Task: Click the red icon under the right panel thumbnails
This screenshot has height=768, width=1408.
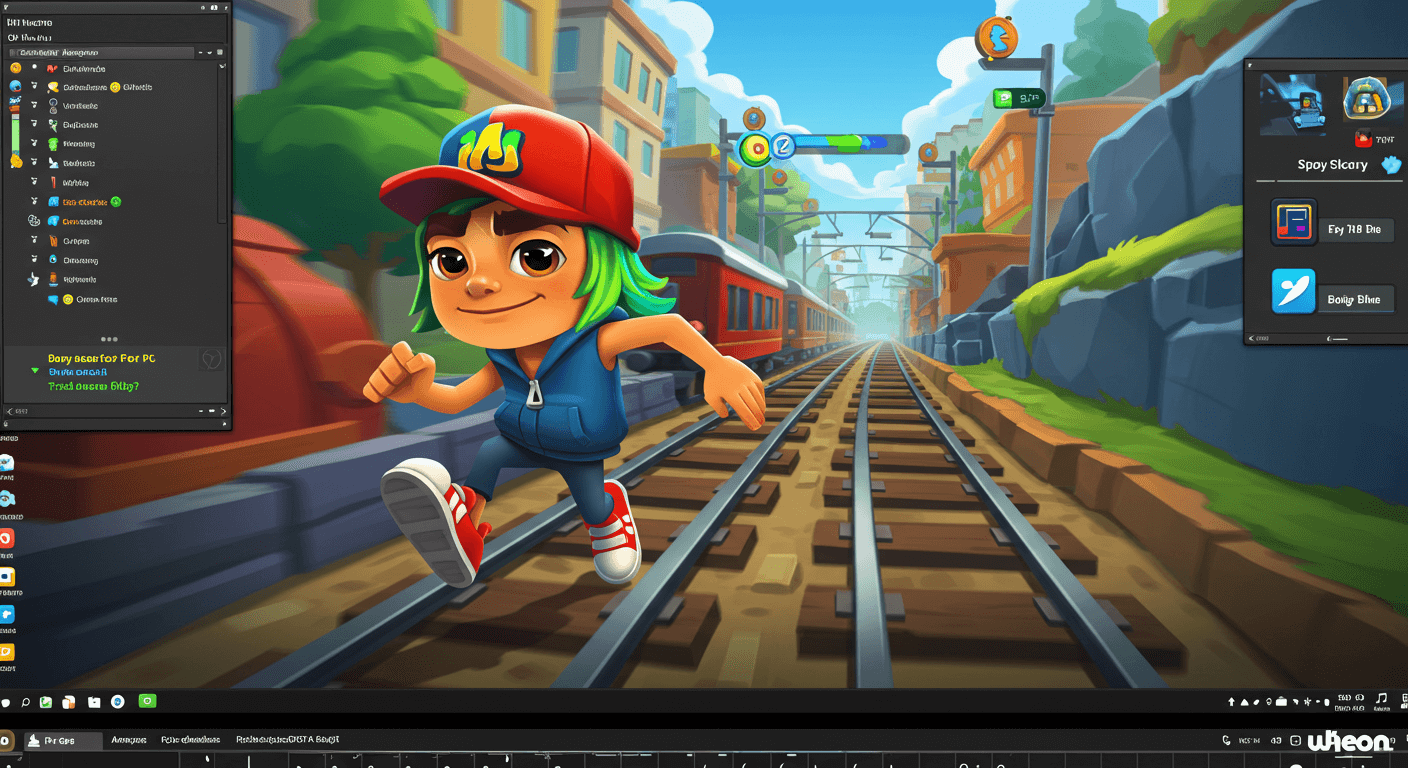Action: (x=1362, y=139)
